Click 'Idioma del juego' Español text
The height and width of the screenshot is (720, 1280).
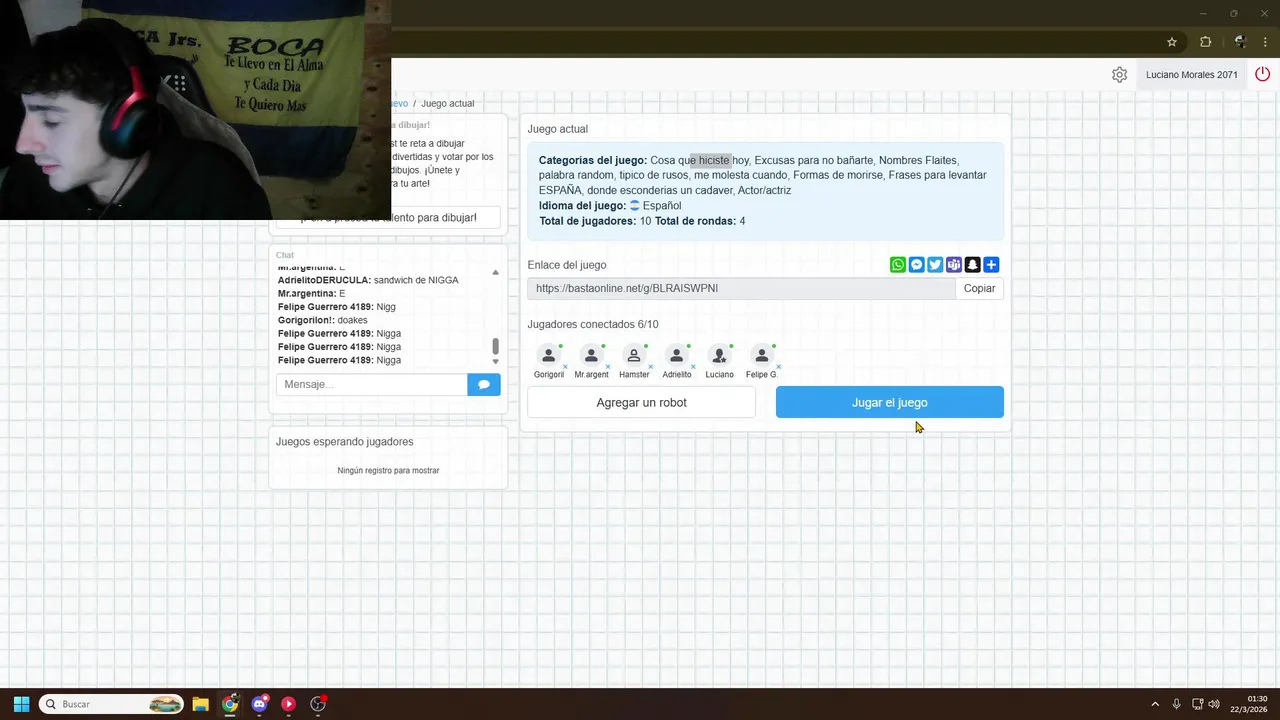pos(610,206)
